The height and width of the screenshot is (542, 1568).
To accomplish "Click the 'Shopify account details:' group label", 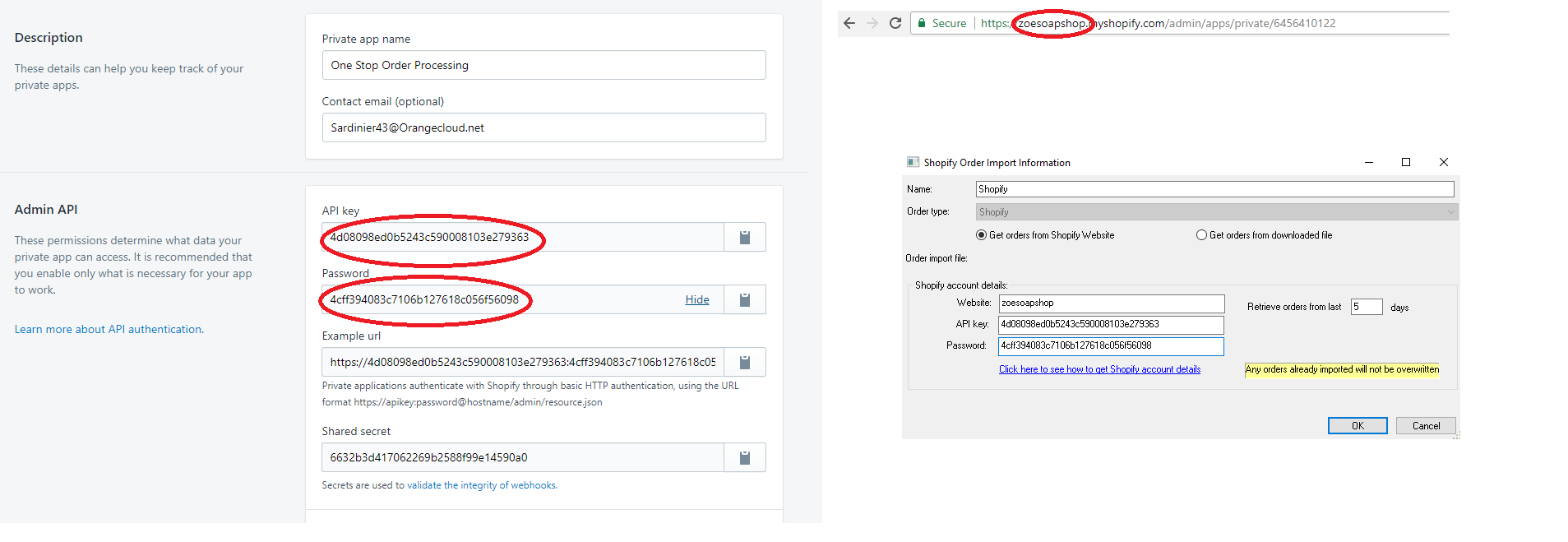I will 961,285.
